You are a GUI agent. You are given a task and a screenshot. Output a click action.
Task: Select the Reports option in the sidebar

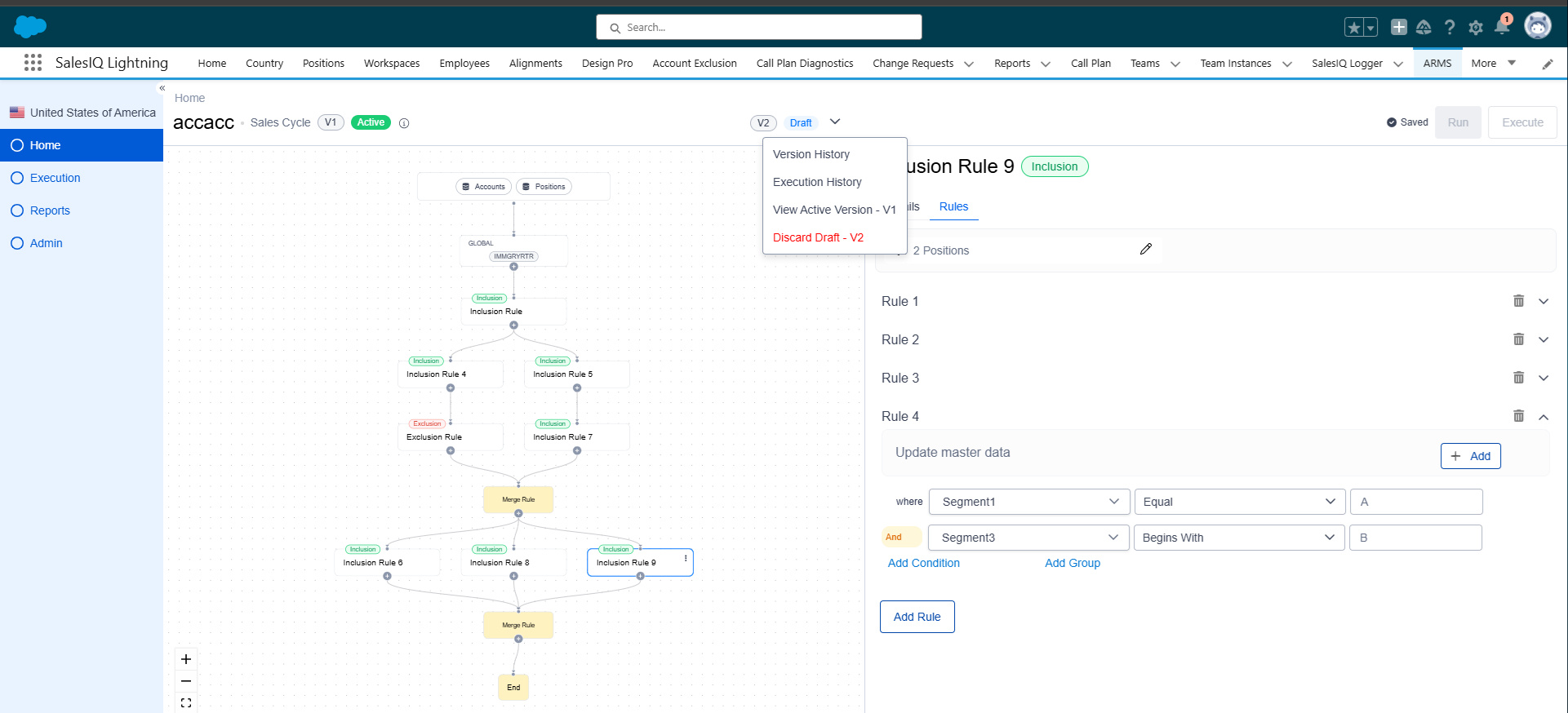(50, 210)
